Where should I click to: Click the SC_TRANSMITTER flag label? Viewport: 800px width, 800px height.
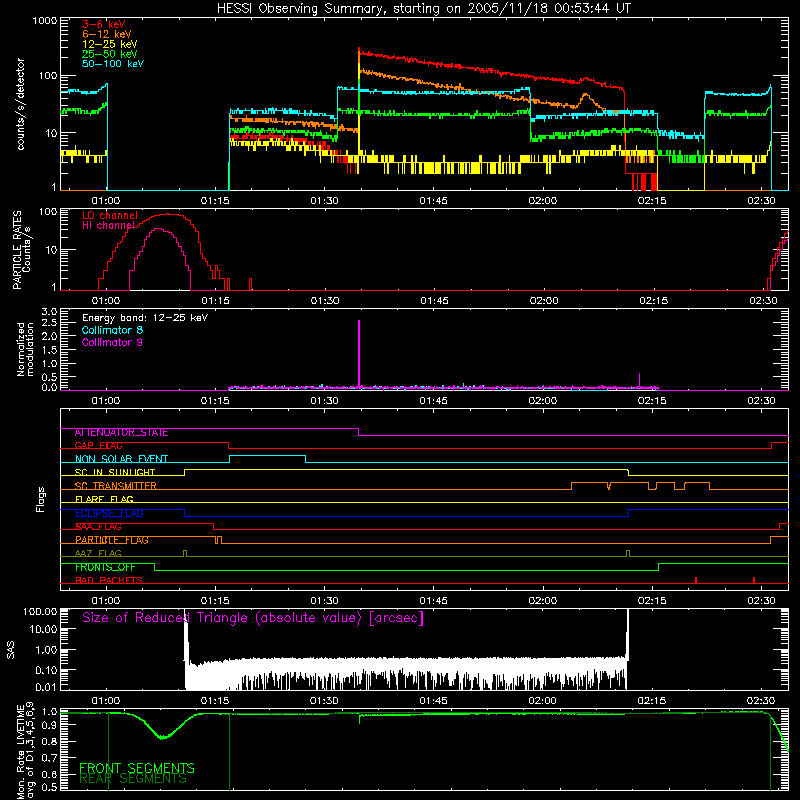(x=116, y=486)
